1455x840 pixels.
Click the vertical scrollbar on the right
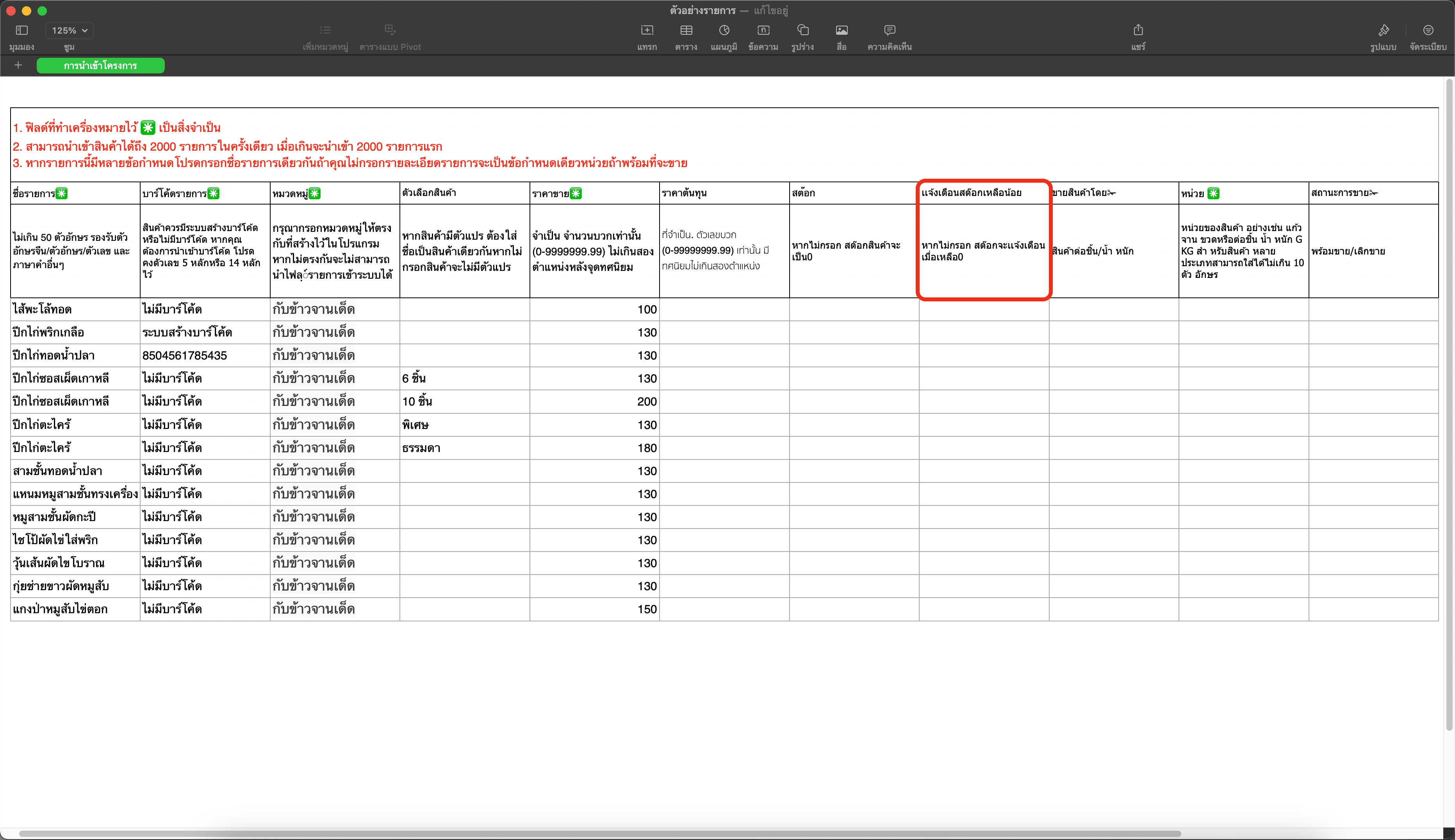[1449, 404]
